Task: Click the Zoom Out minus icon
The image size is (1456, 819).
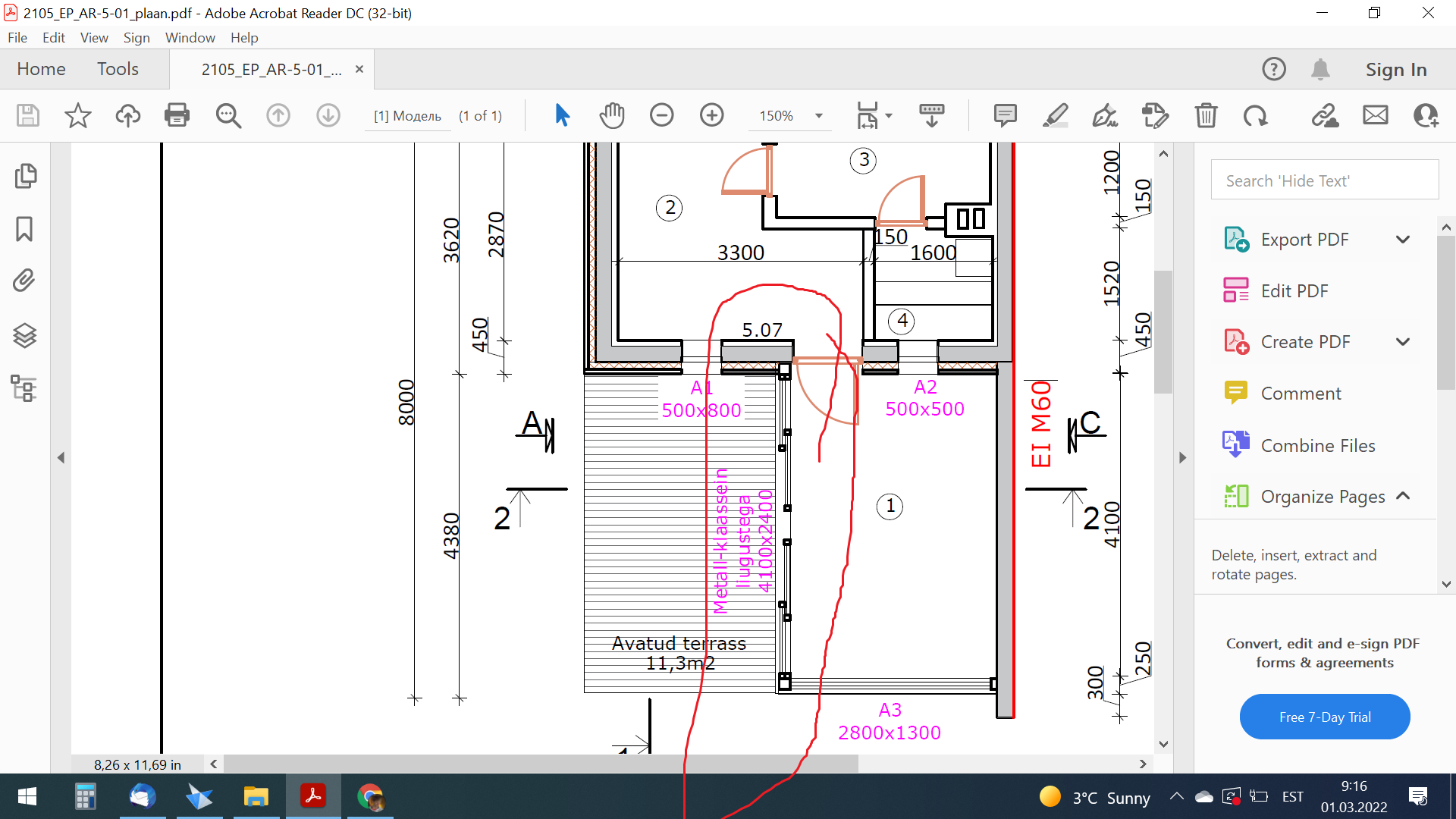Action: click(661, 115)
